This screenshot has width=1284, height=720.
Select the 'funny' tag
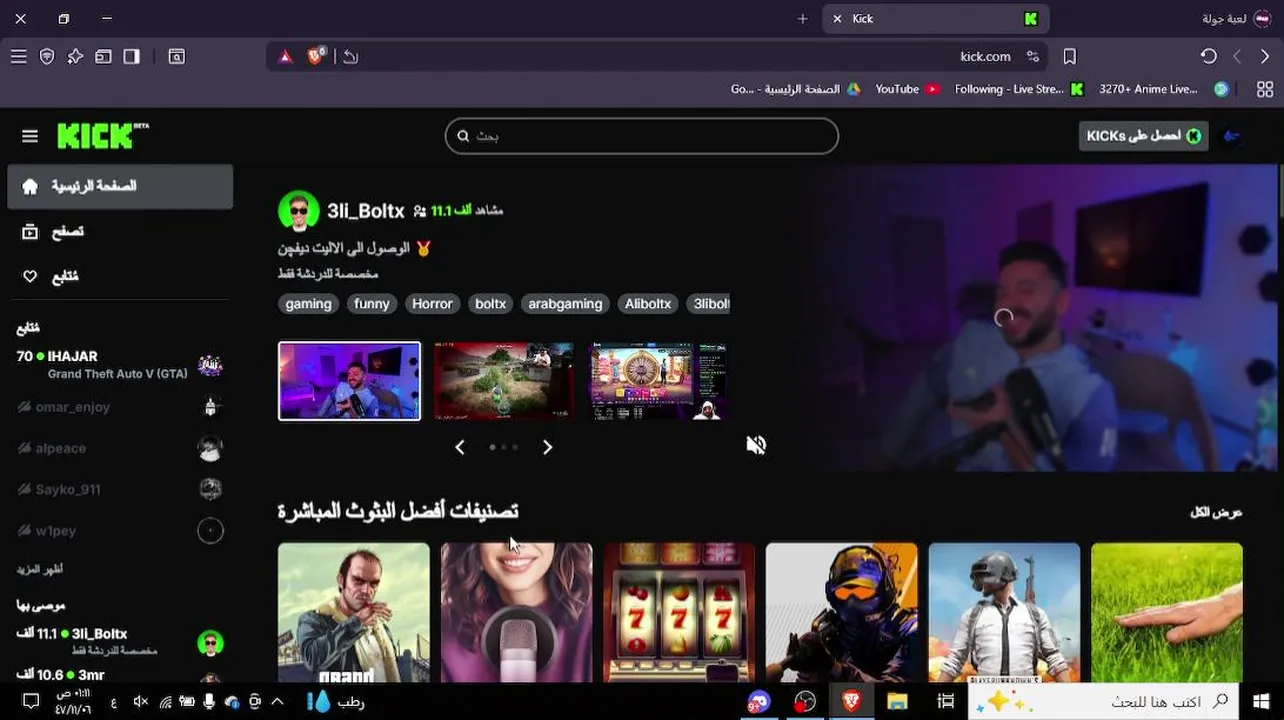[371, 304]
